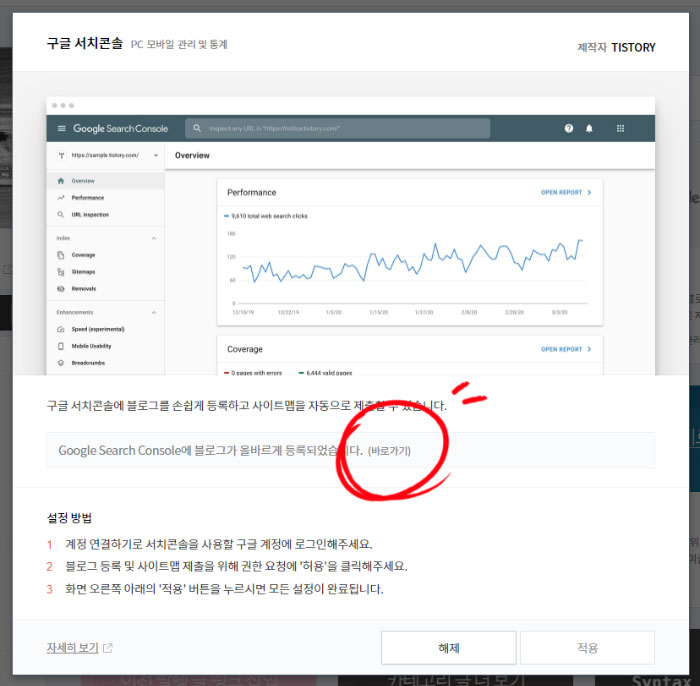Viewport: 700px width, 686px height.
Task: Select URL inspection in the preview sidebar
Action: coord(105,215)
